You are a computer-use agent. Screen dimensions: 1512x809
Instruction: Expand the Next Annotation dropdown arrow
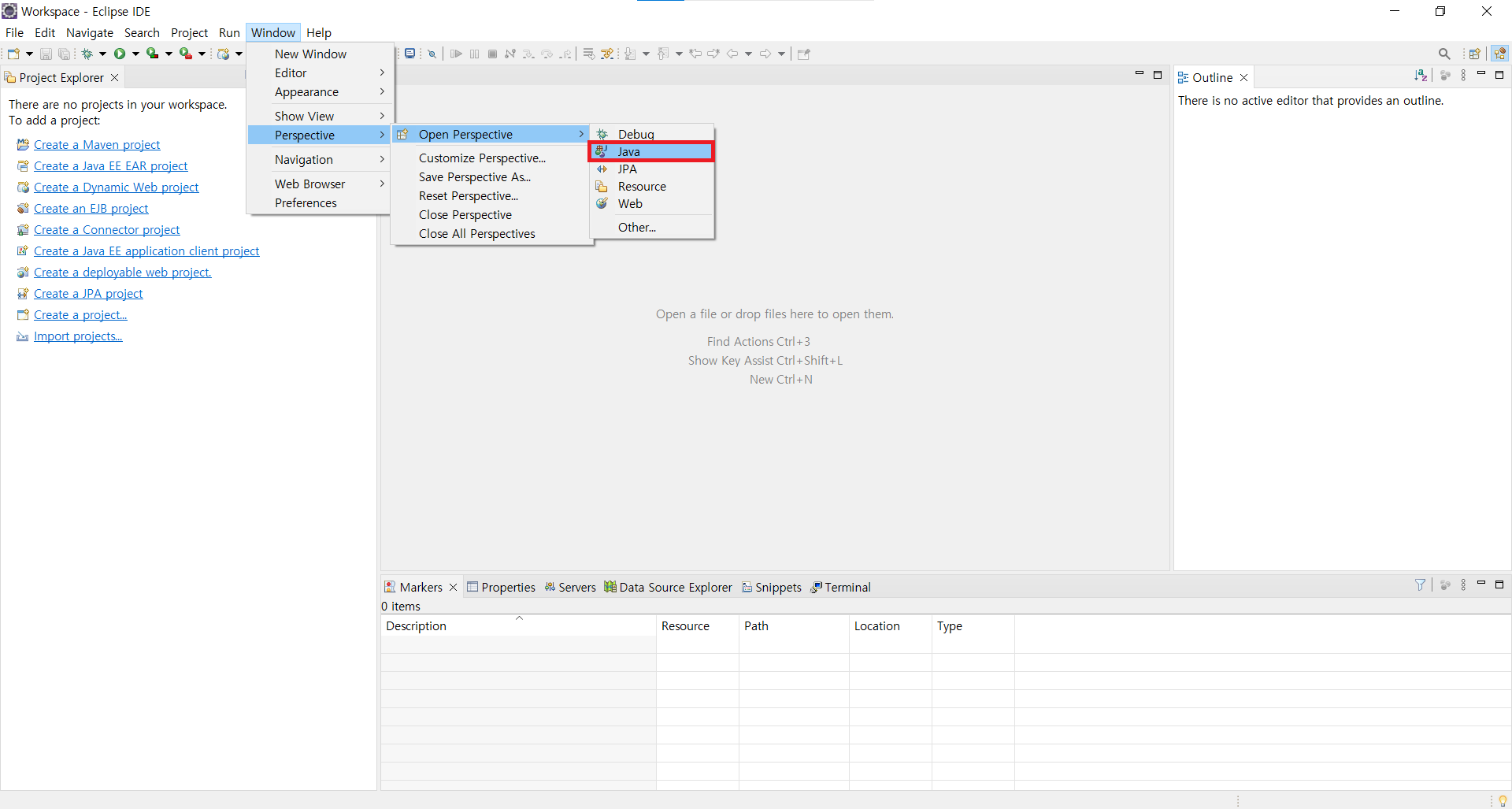646,54
